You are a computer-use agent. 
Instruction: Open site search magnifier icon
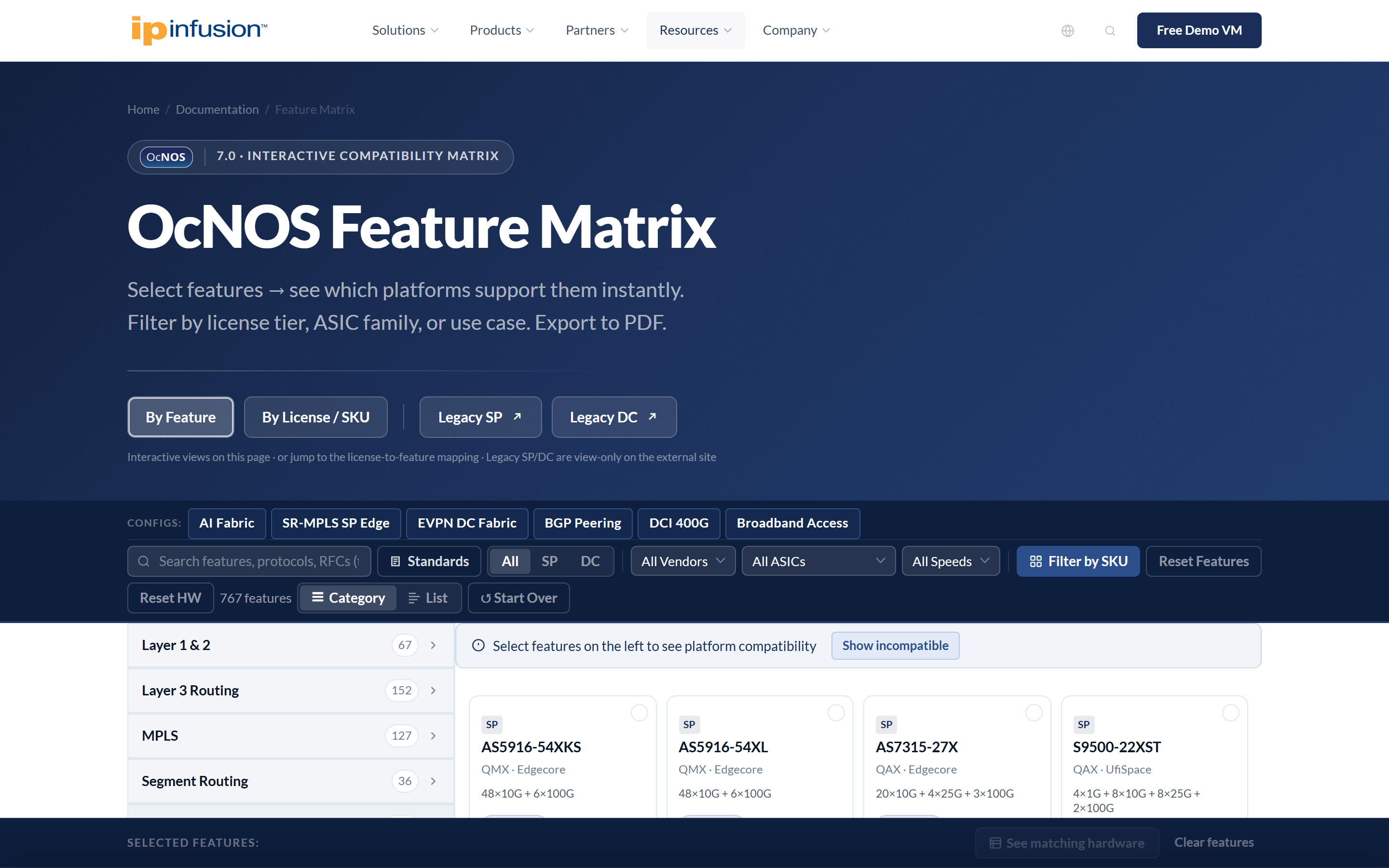pos(1110,30)
